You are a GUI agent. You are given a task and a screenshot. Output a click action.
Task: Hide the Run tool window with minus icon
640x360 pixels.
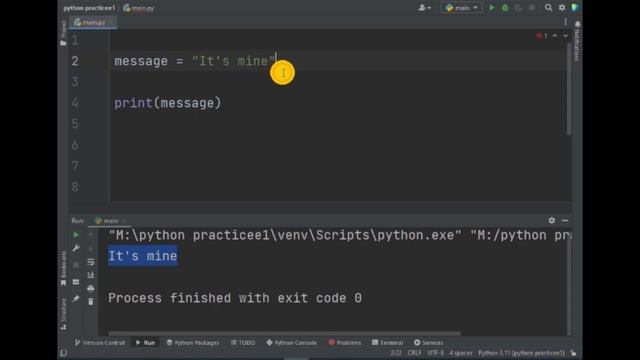point(565,220)
